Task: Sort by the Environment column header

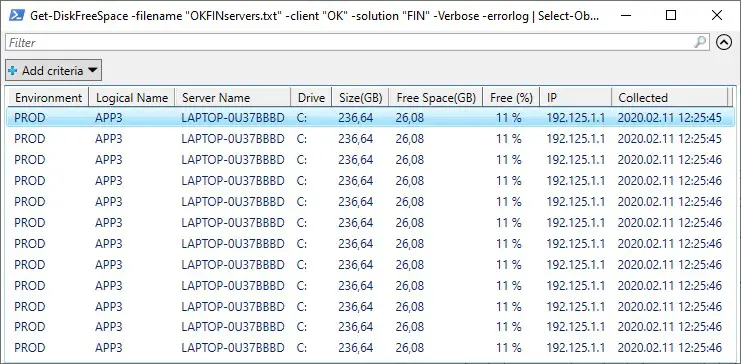Action: [48, 98]
